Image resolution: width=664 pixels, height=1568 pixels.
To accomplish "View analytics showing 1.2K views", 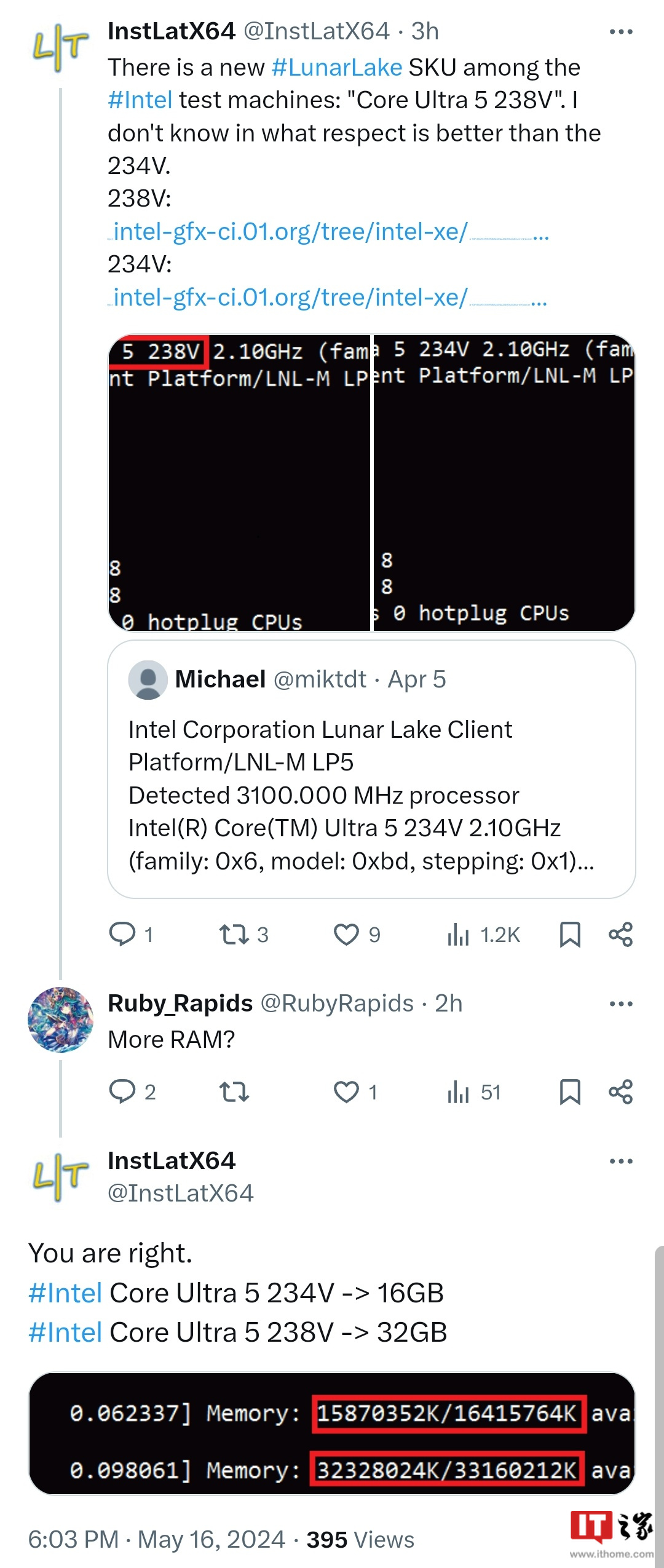I will click(483, 935).
